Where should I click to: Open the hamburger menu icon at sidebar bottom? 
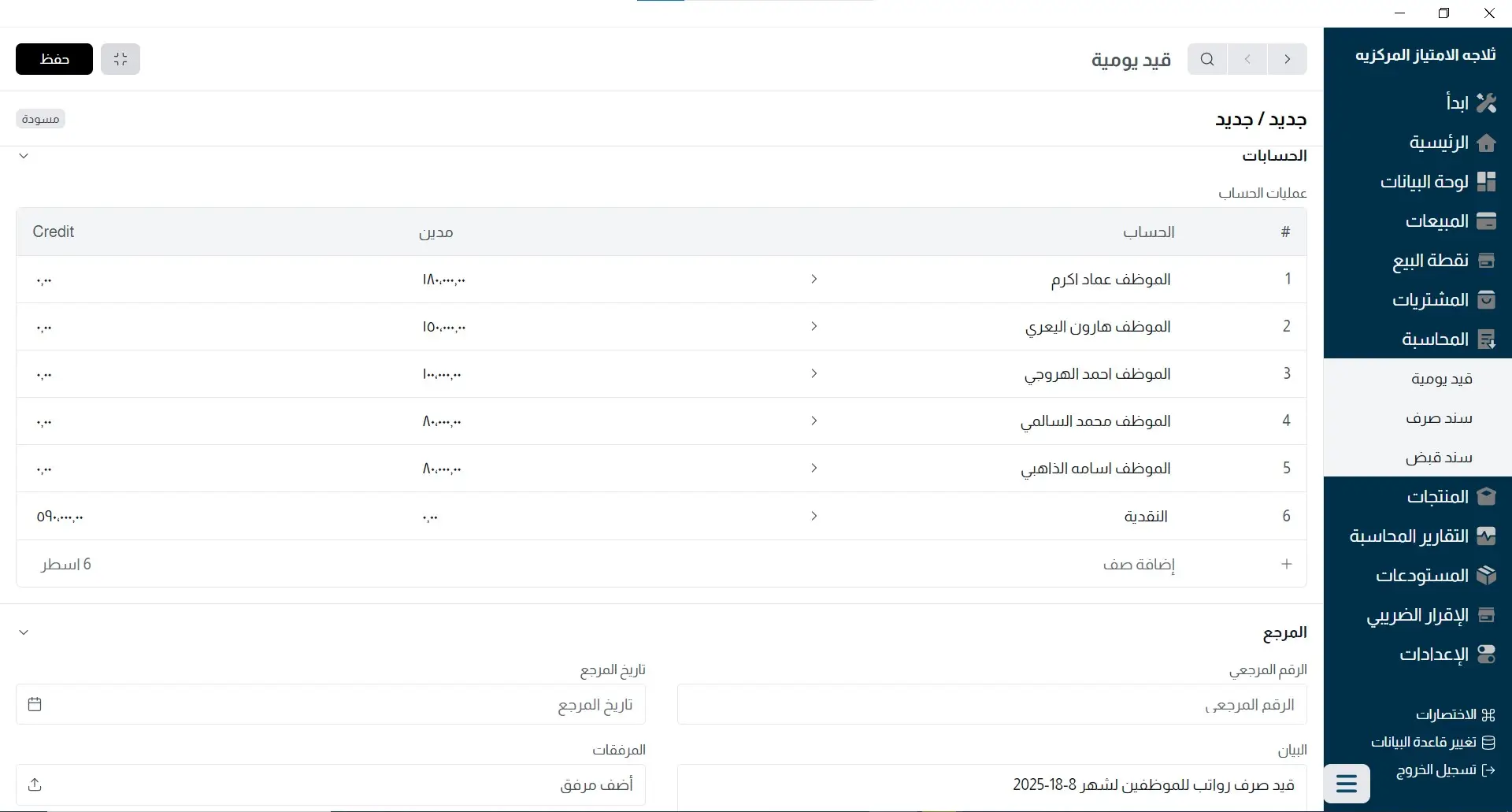(x=1347, y=784)
